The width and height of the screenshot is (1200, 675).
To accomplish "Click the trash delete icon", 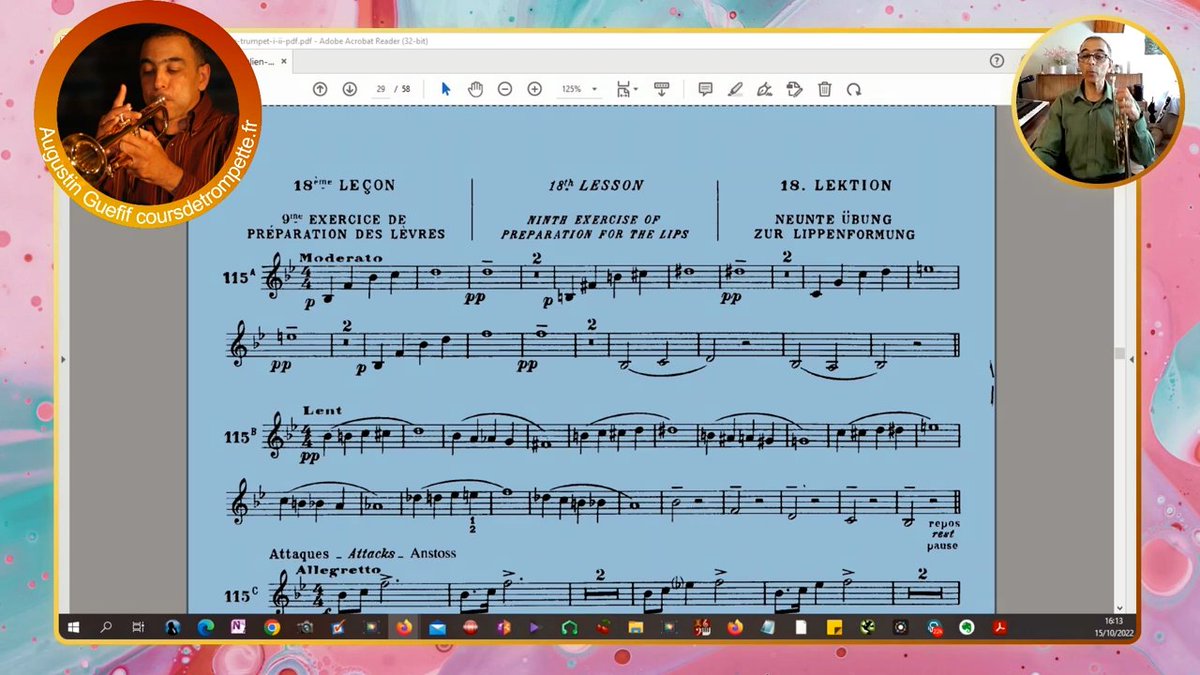I will pyautogui.click(x=824, y=89).
